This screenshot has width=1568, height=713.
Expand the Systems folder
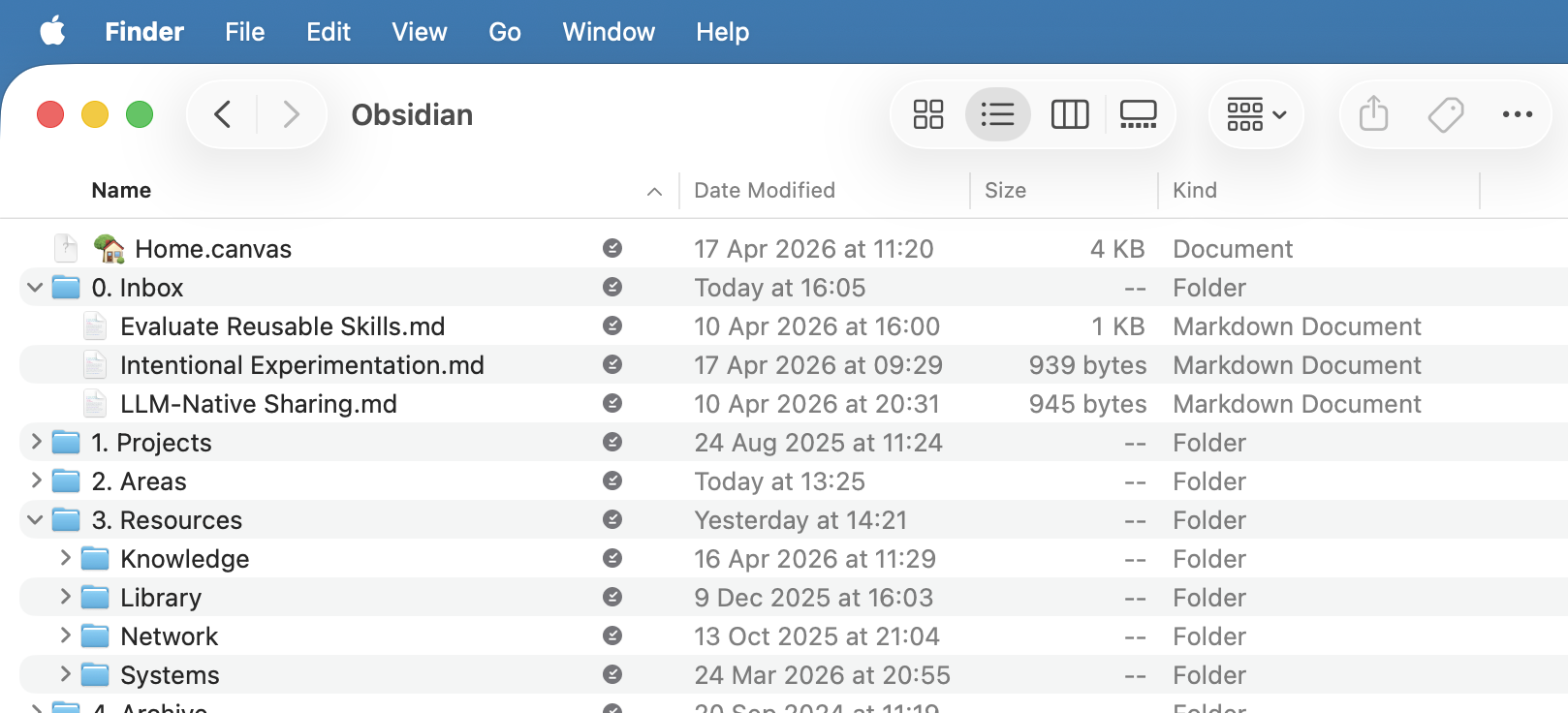(65, 674)
